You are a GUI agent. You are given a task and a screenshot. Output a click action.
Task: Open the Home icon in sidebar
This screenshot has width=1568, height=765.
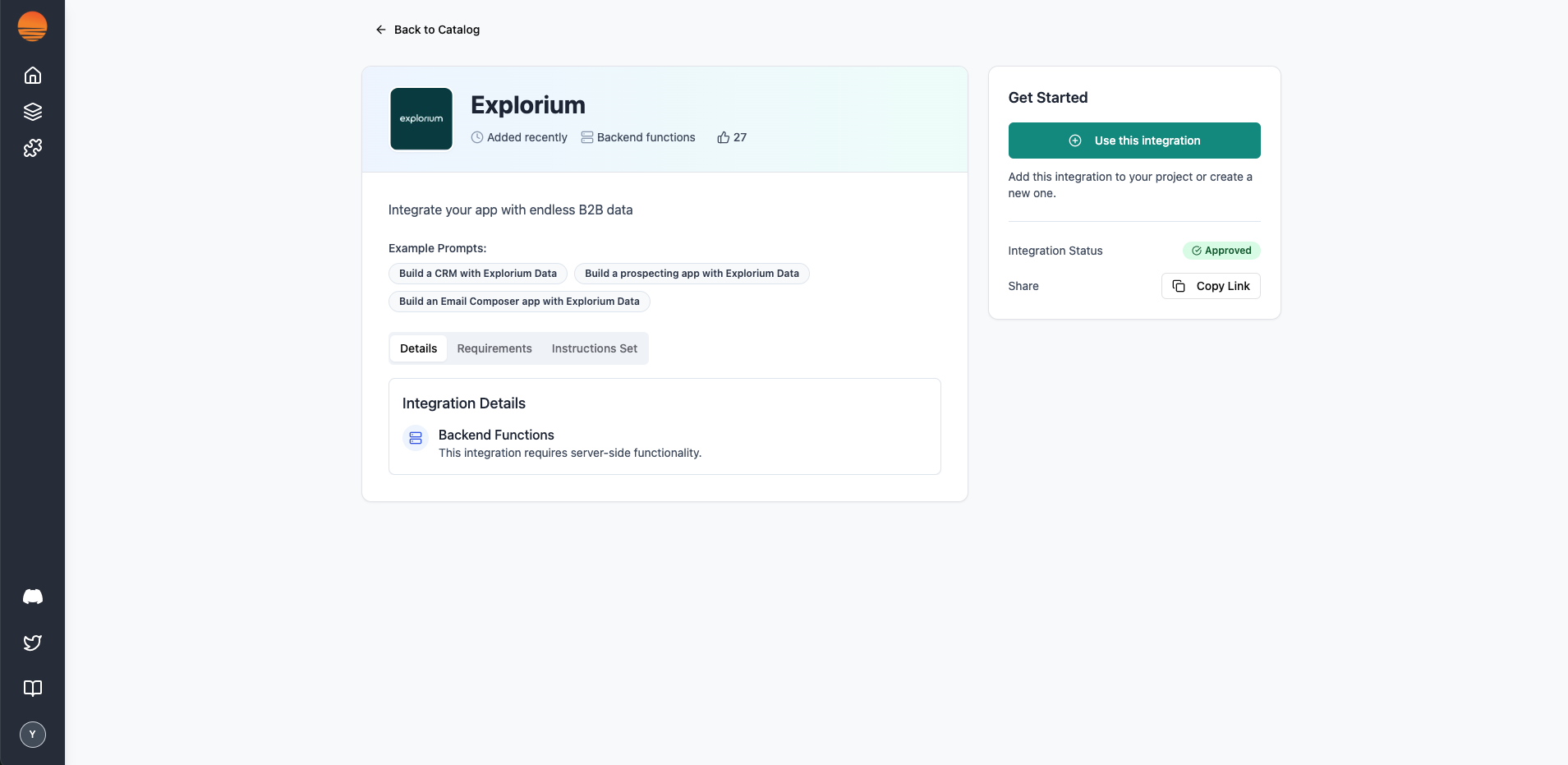point(33,76)
